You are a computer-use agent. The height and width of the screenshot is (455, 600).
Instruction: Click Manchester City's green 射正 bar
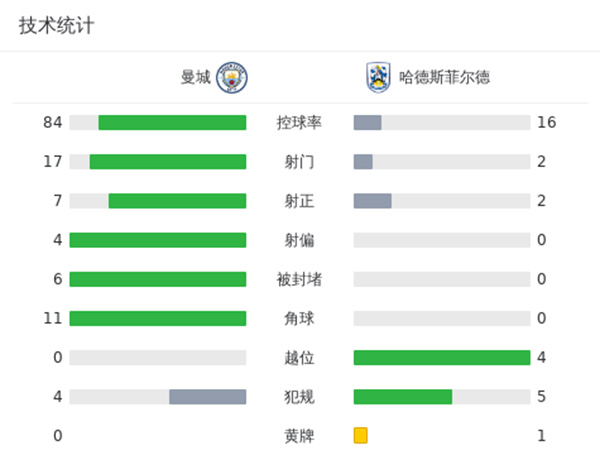tap(177, 201)
